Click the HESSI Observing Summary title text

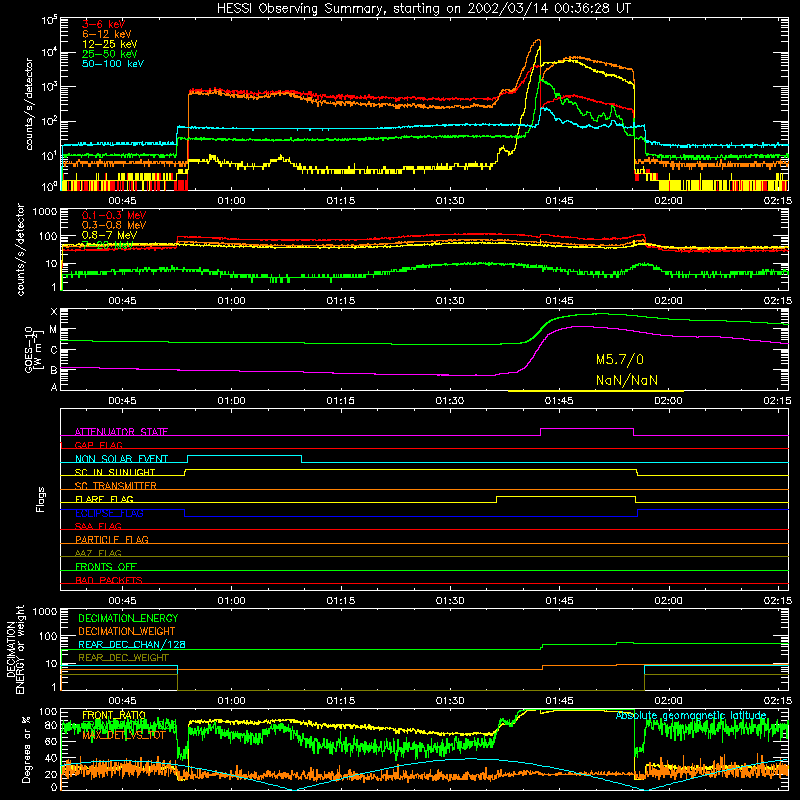[423, 9]
